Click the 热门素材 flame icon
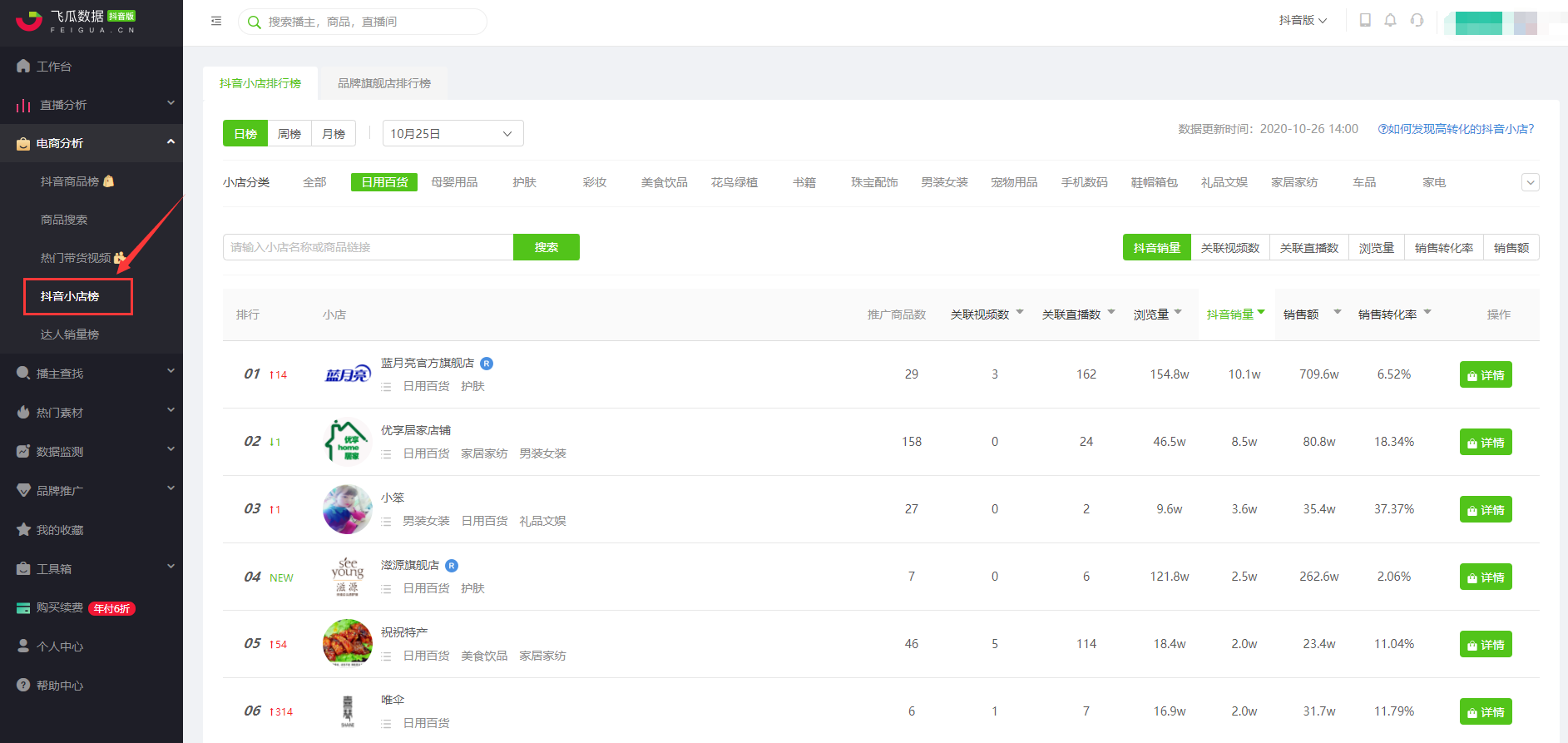Screen dimensions: 1568x743 (x=23, y=412)
